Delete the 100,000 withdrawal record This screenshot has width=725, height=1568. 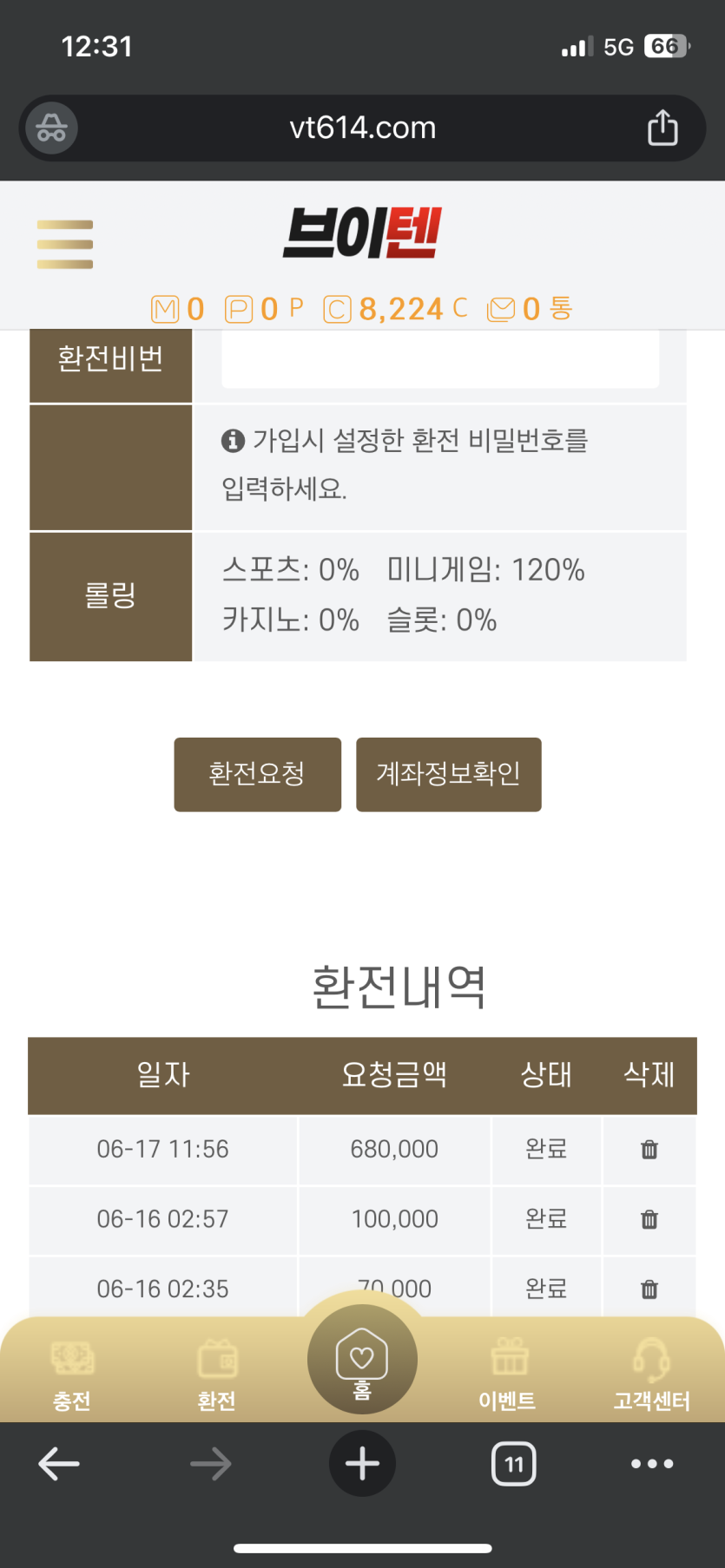649,1219
